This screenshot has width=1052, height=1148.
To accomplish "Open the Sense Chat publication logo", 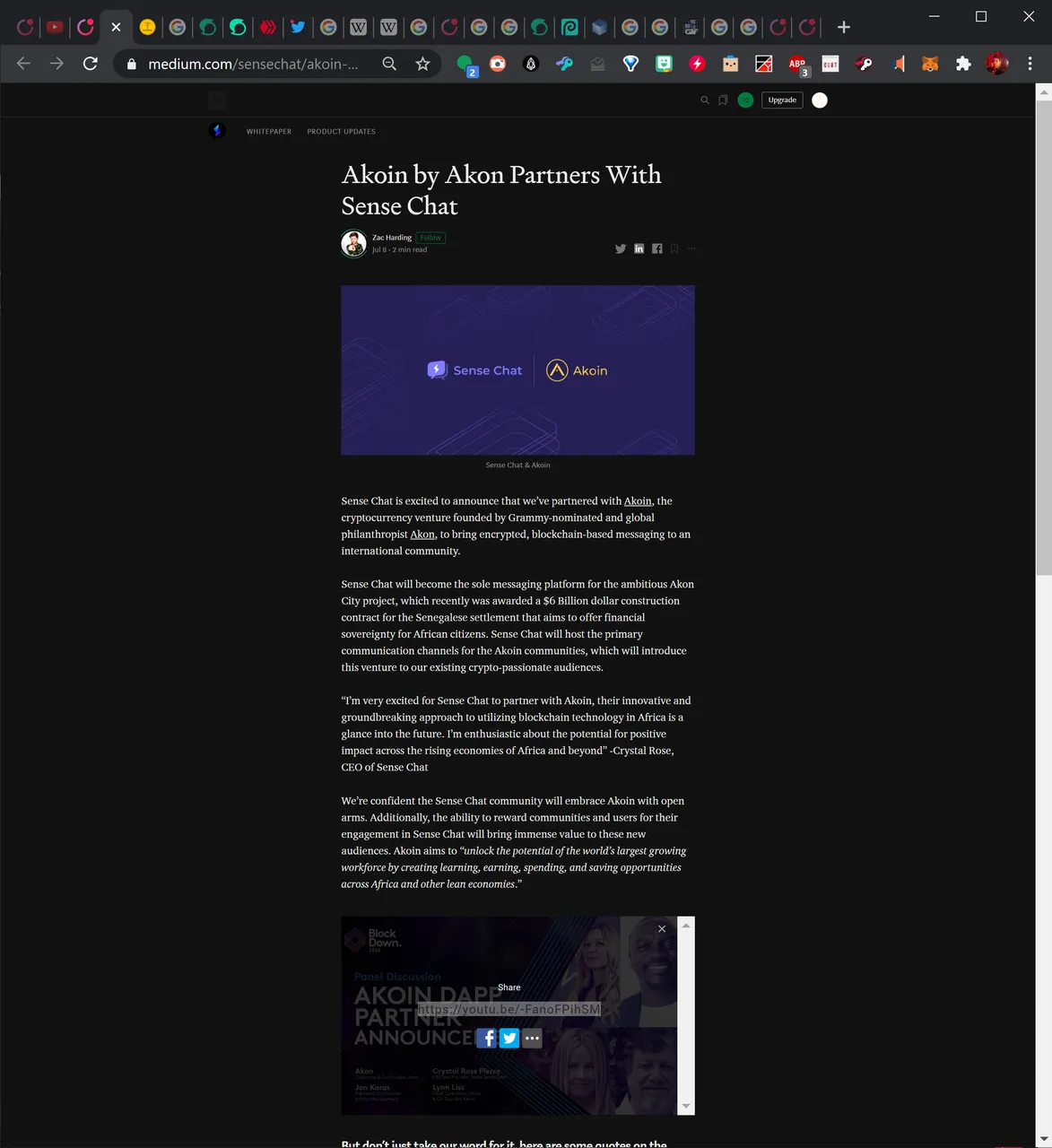I will pyautogui.click(x=217, y=131).
